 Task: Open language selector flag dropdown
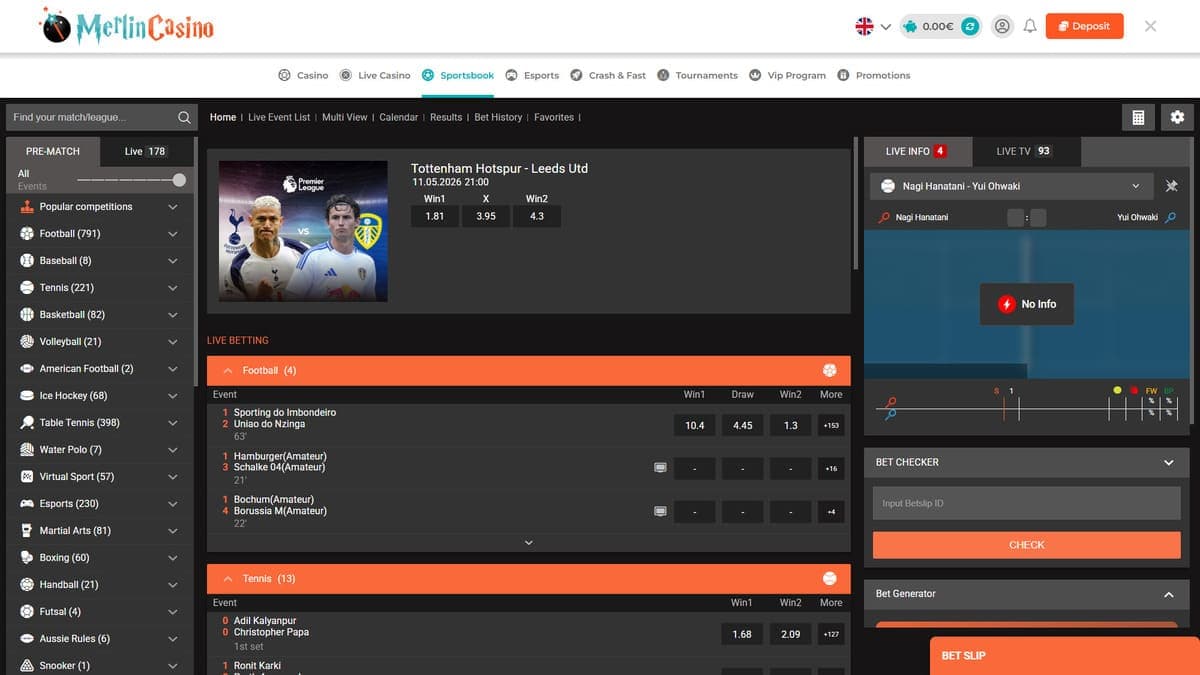[x=873, y=27]
